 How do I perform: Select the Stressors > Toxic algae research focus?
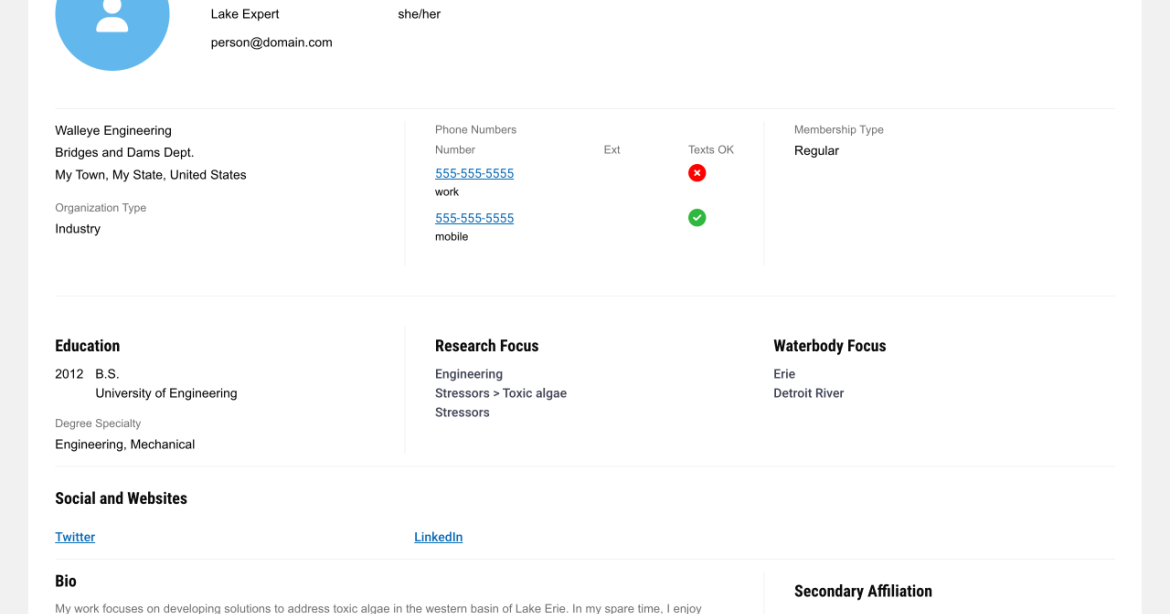coord(500,394)
